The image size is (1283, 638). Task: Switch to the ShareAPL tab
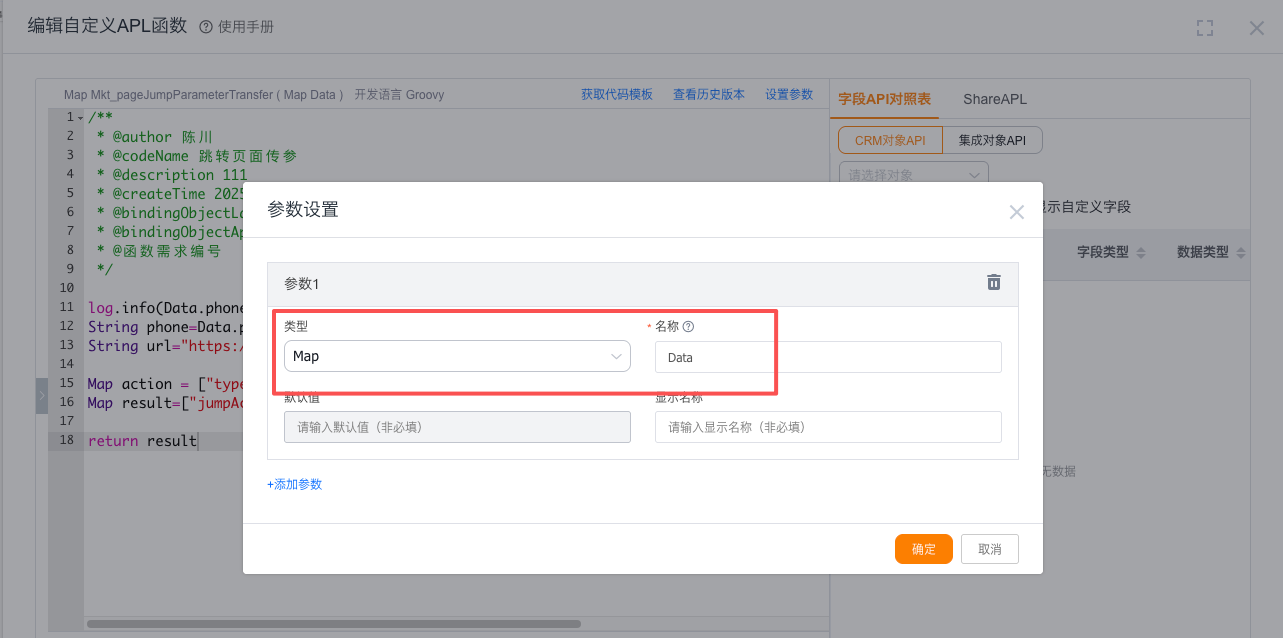tap(994, 99)
